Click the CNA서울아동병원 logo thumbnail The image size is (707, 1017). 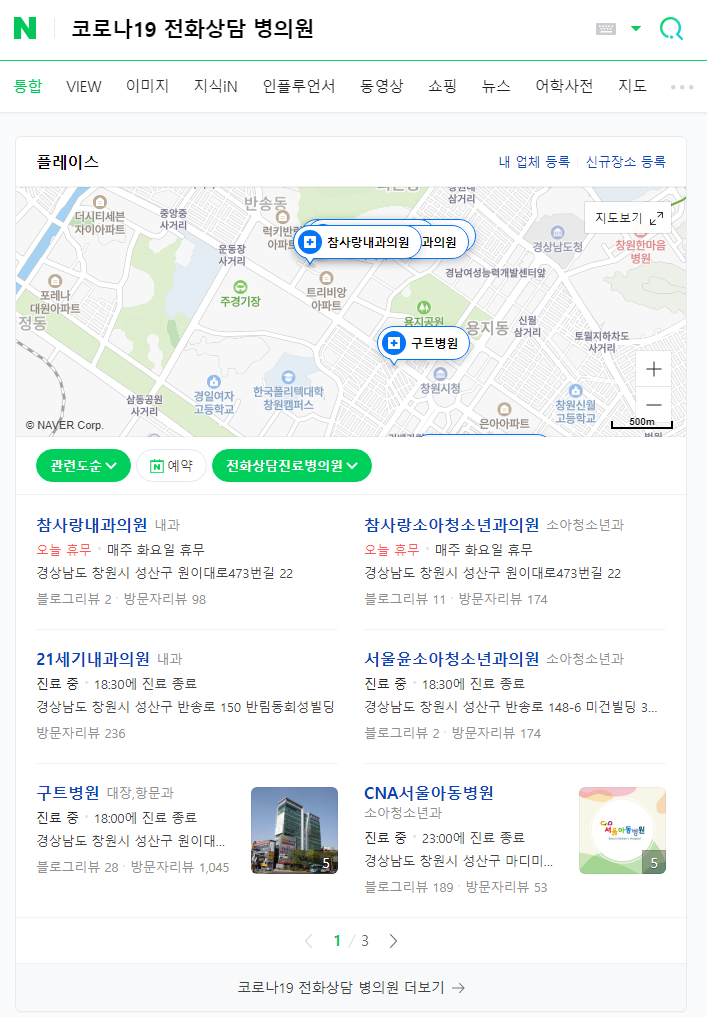coord(623,830)
